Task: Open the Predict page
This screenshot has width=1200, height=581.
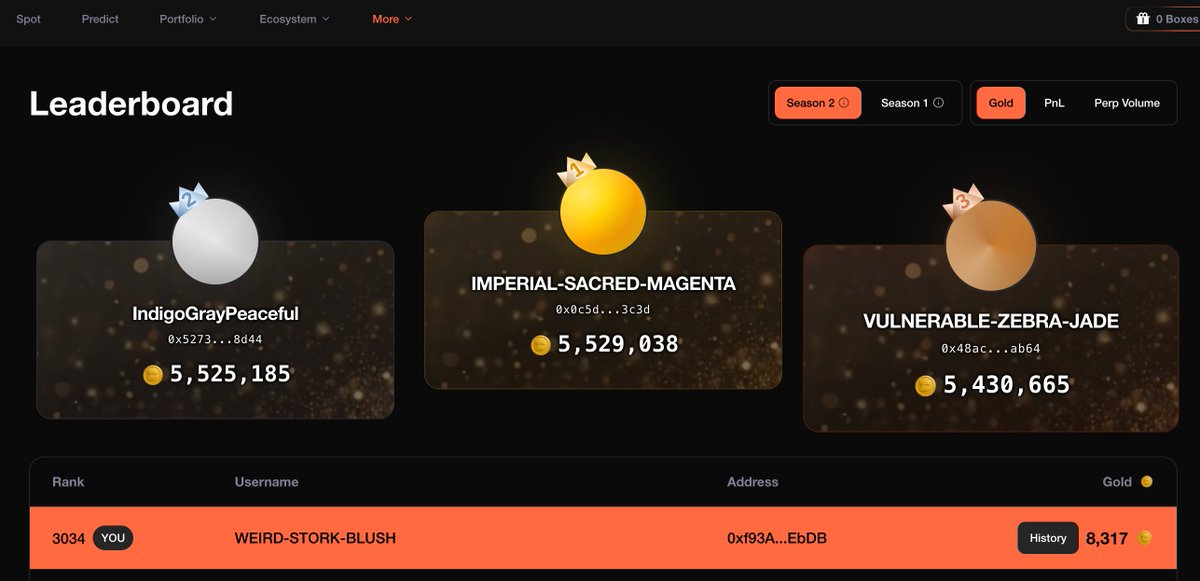Action: [x=100, y=19]
